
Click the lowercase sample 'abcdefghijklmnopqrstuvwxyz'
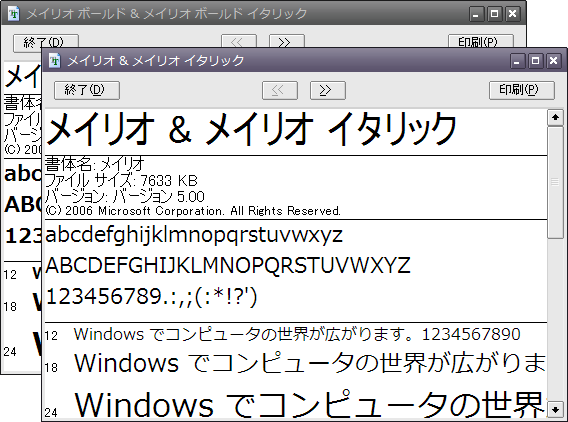[x=194, y=235]
